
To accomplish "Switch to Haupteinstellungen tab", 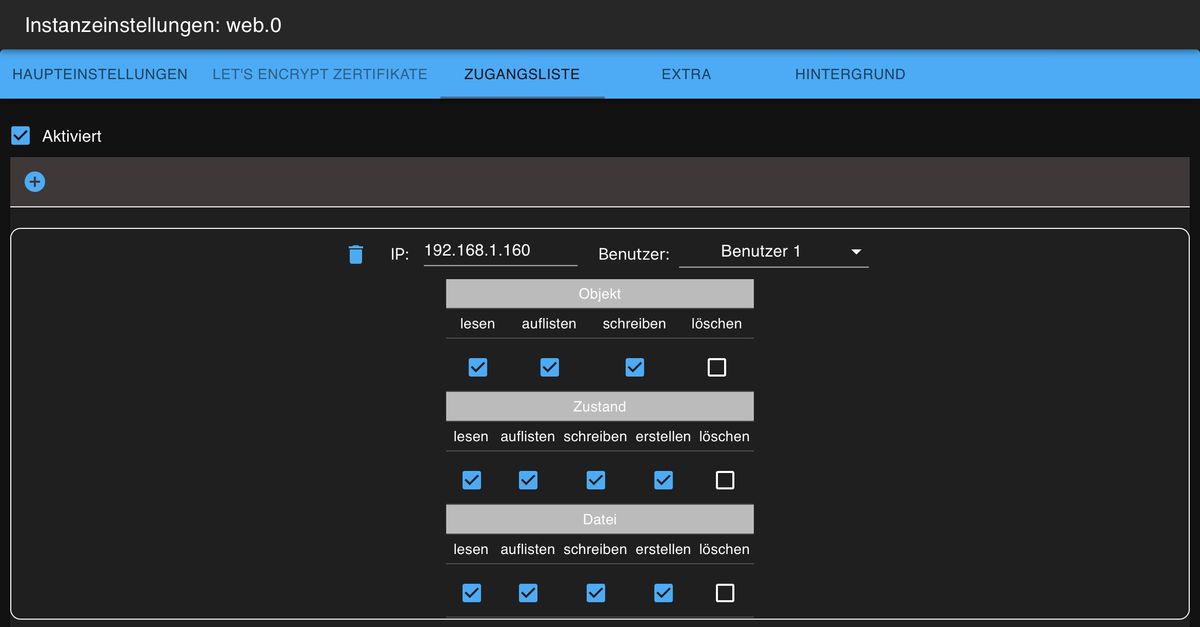I will click(x=100, y=74).
